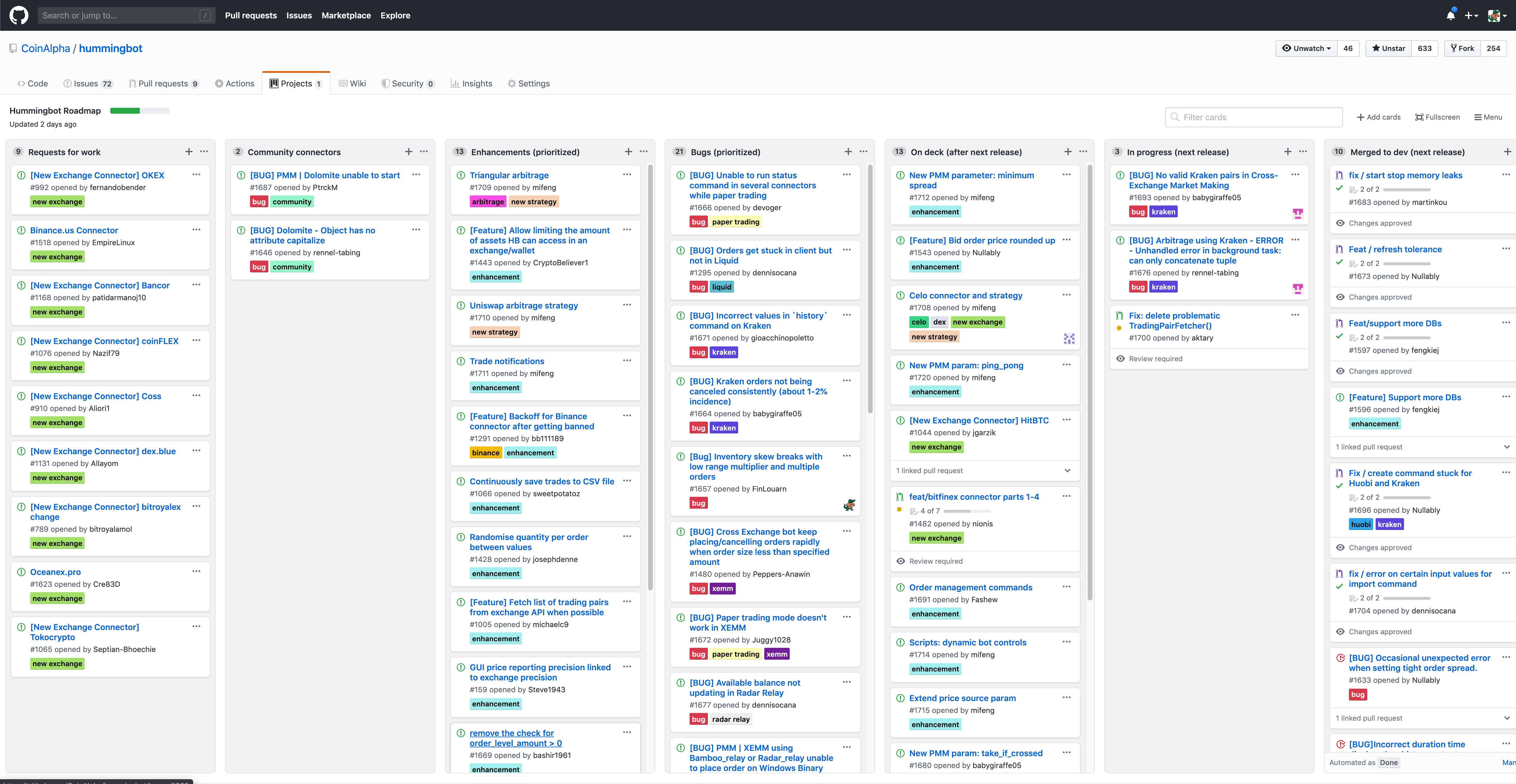Open Requests for work column menu

(204, 152)
